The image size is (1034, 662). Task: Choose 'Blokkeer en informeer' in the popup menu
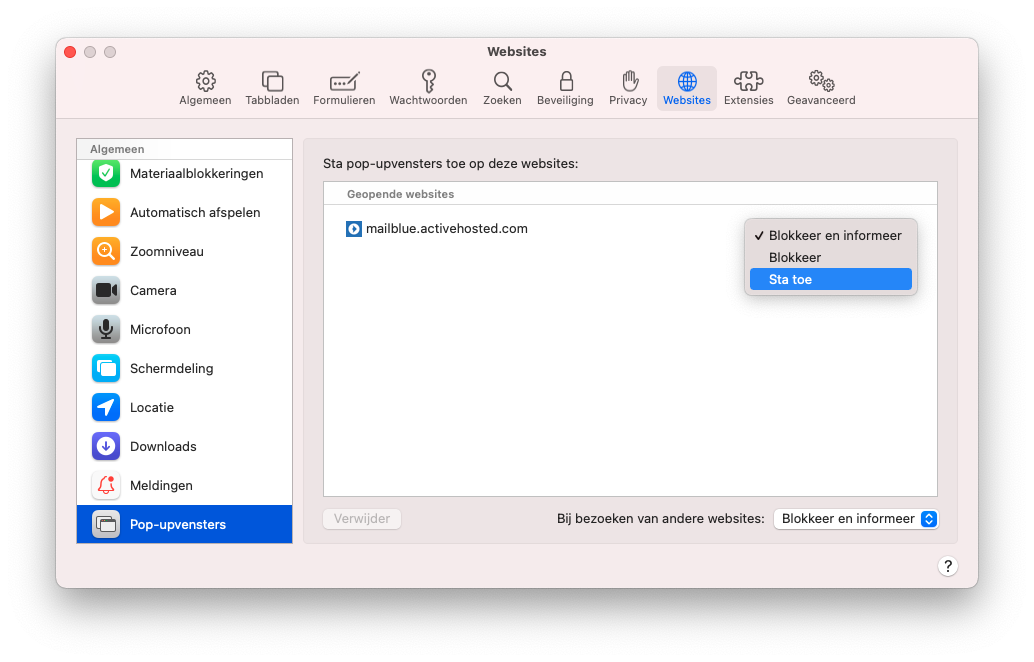tap(831, 235)
